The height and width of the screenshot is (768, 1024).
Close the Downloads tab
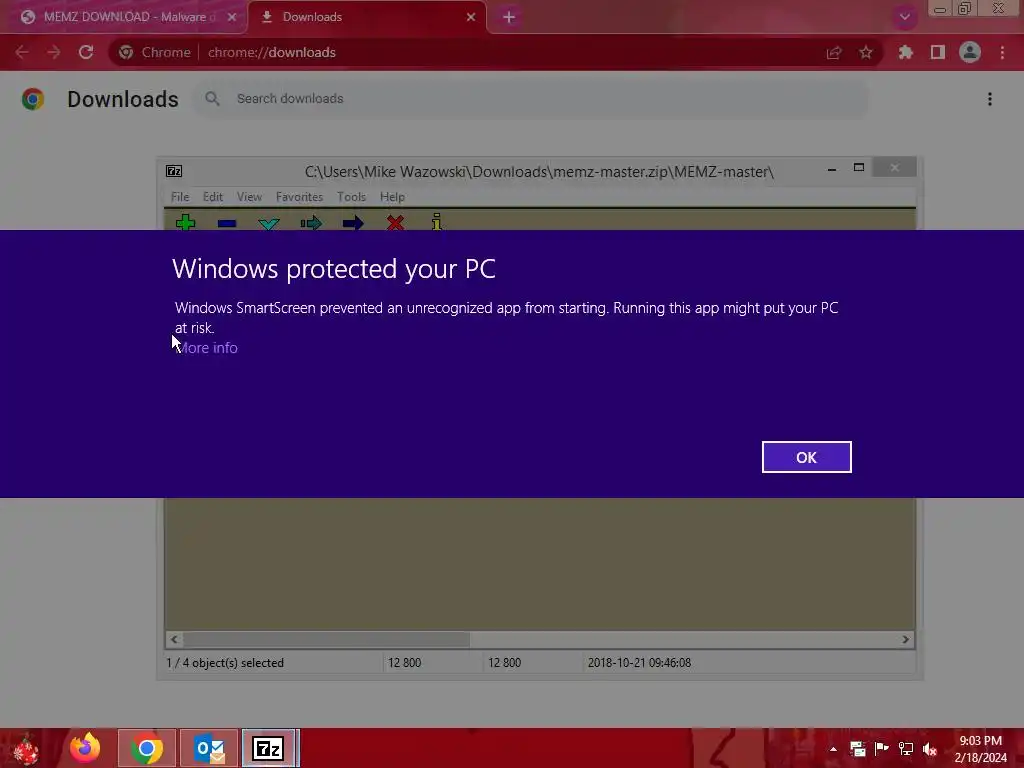pos(471,17)
